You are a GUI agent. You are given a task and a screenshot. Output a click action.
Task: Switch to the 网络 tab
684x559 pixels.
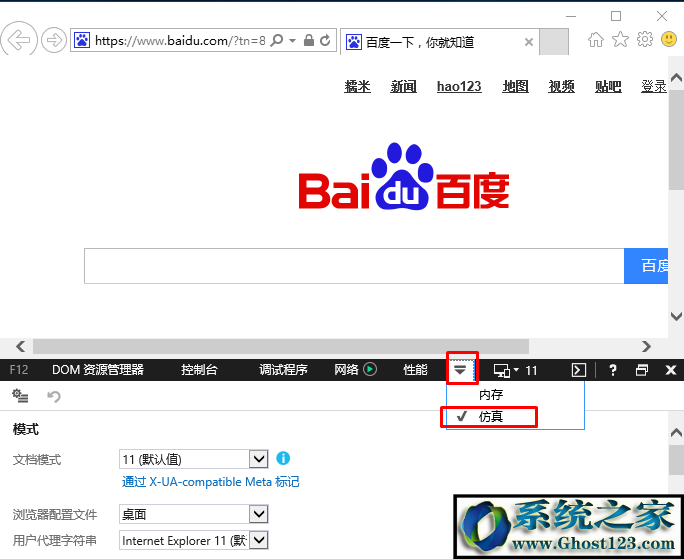(x=346, y=370)
